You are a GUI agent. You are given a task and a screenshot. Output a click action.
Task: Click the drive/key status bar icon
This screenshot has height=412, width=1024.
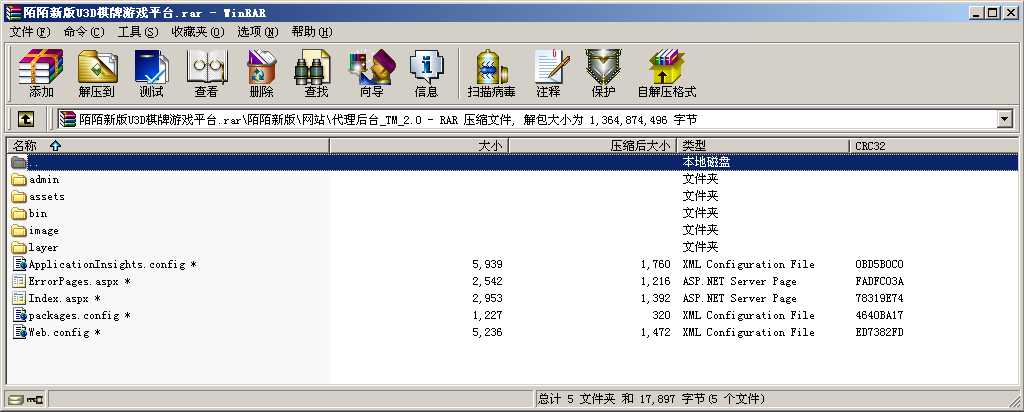[25, 399]
